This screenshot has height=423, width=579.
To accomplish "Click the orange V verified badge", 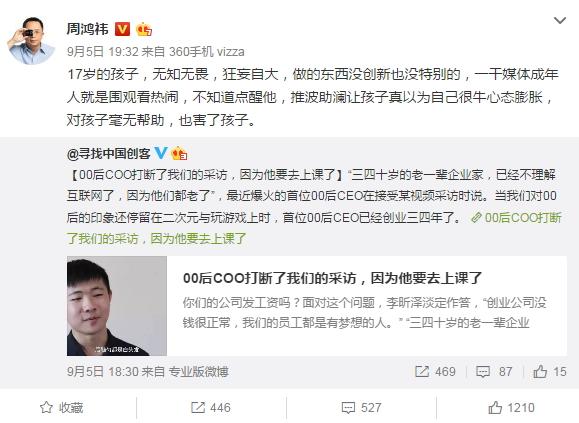I will pyautogui.click(x=123, y=29).
